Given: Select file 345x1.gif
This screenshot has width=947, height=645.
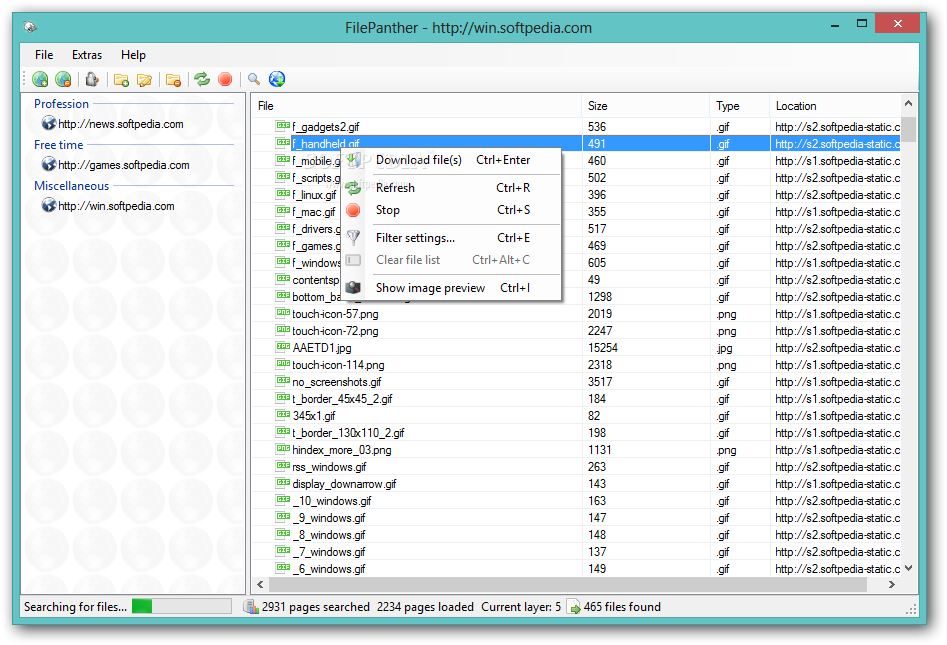Looking at the screenshot, I should [x=313, y=416].
